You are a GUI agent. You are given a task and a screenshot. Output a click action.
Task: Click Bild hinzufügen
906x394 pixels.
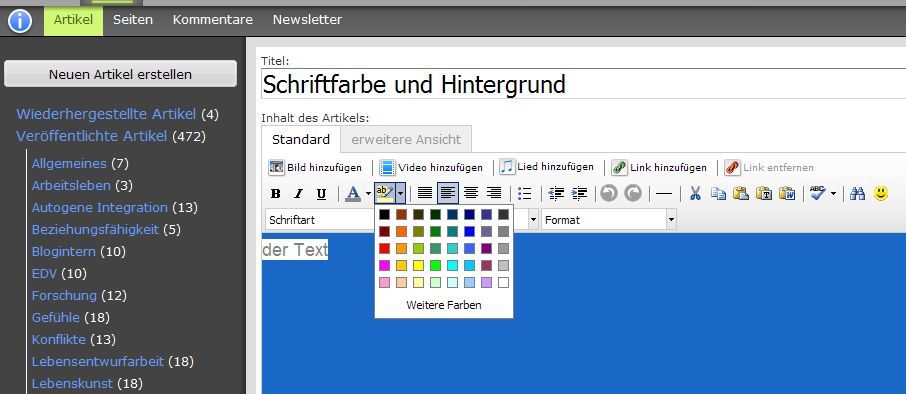pos(315,168)
